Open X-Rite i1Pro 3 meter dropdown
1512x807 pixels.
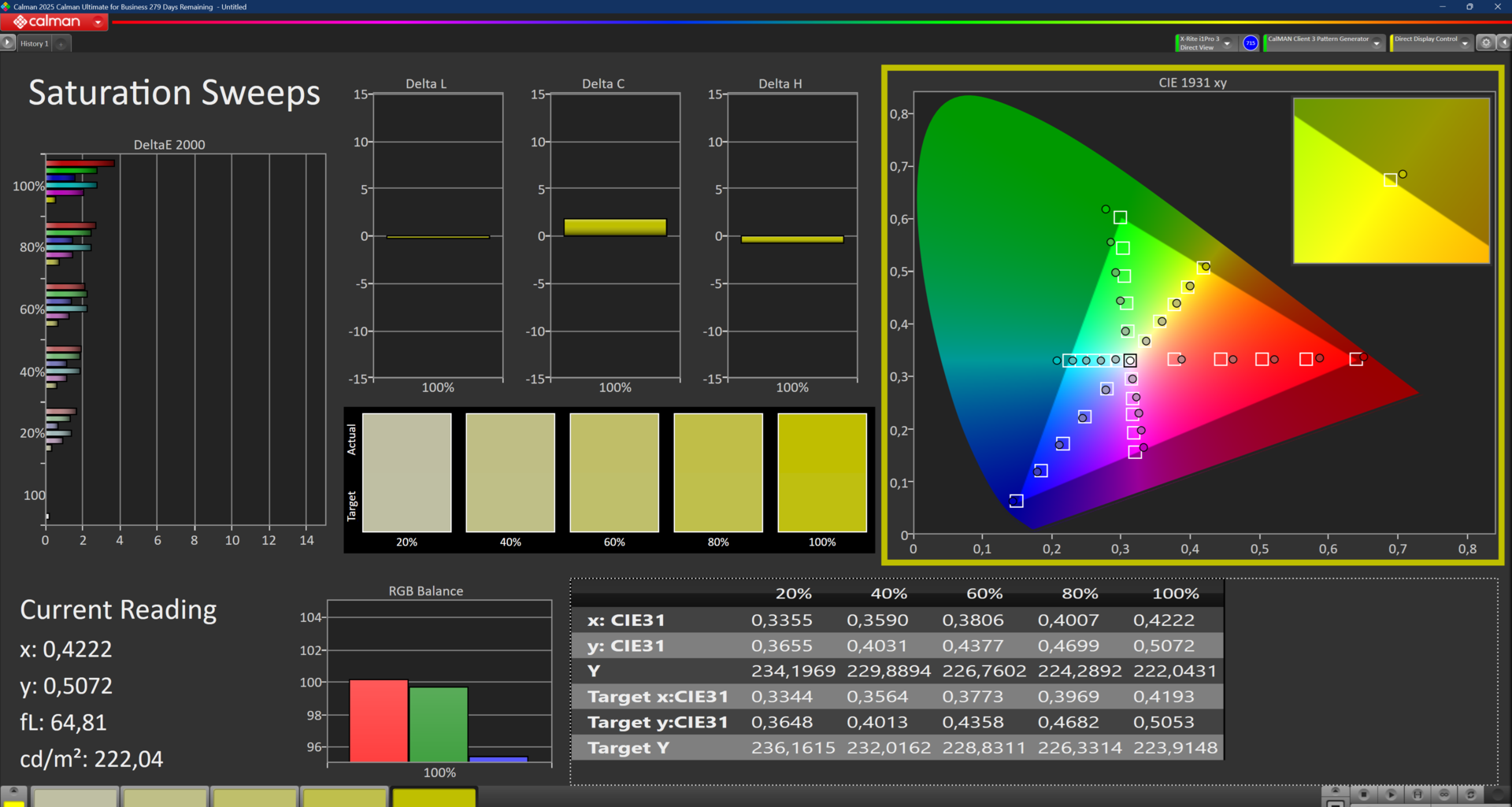pos(1227,43)
